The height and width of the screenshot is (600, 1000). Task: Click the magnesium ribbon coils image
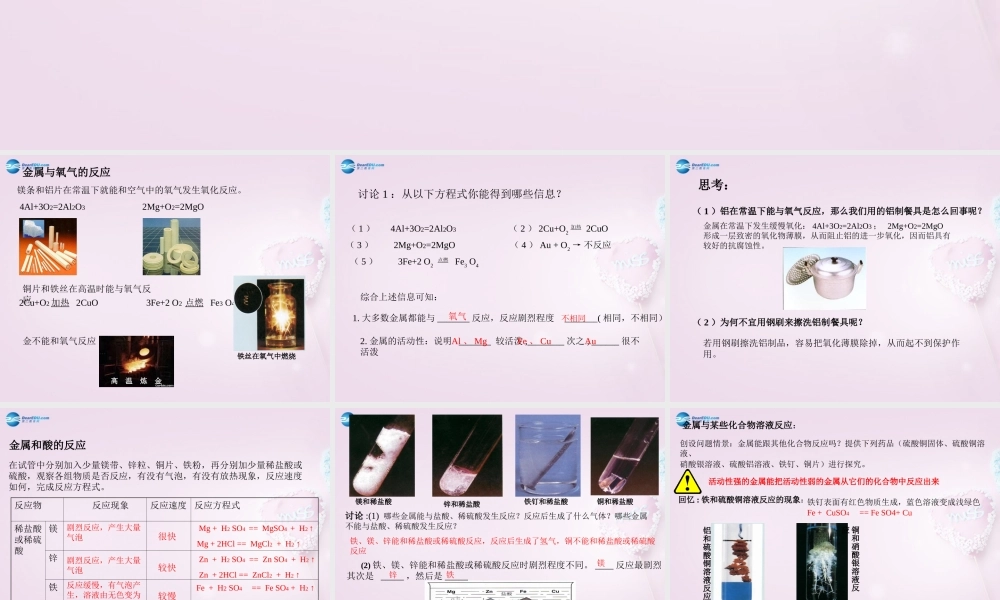173,247
